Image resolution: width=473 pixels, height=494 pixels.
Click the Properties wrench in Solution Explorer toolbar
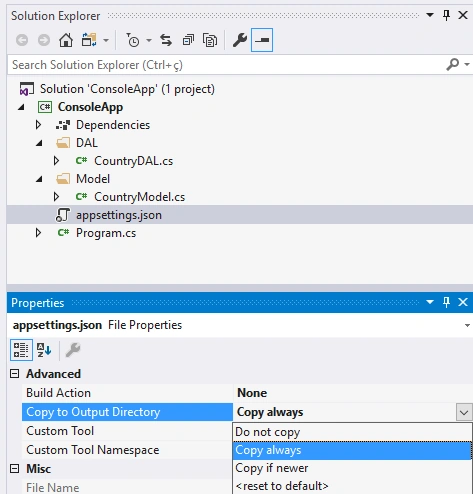[x=240, y=40]
